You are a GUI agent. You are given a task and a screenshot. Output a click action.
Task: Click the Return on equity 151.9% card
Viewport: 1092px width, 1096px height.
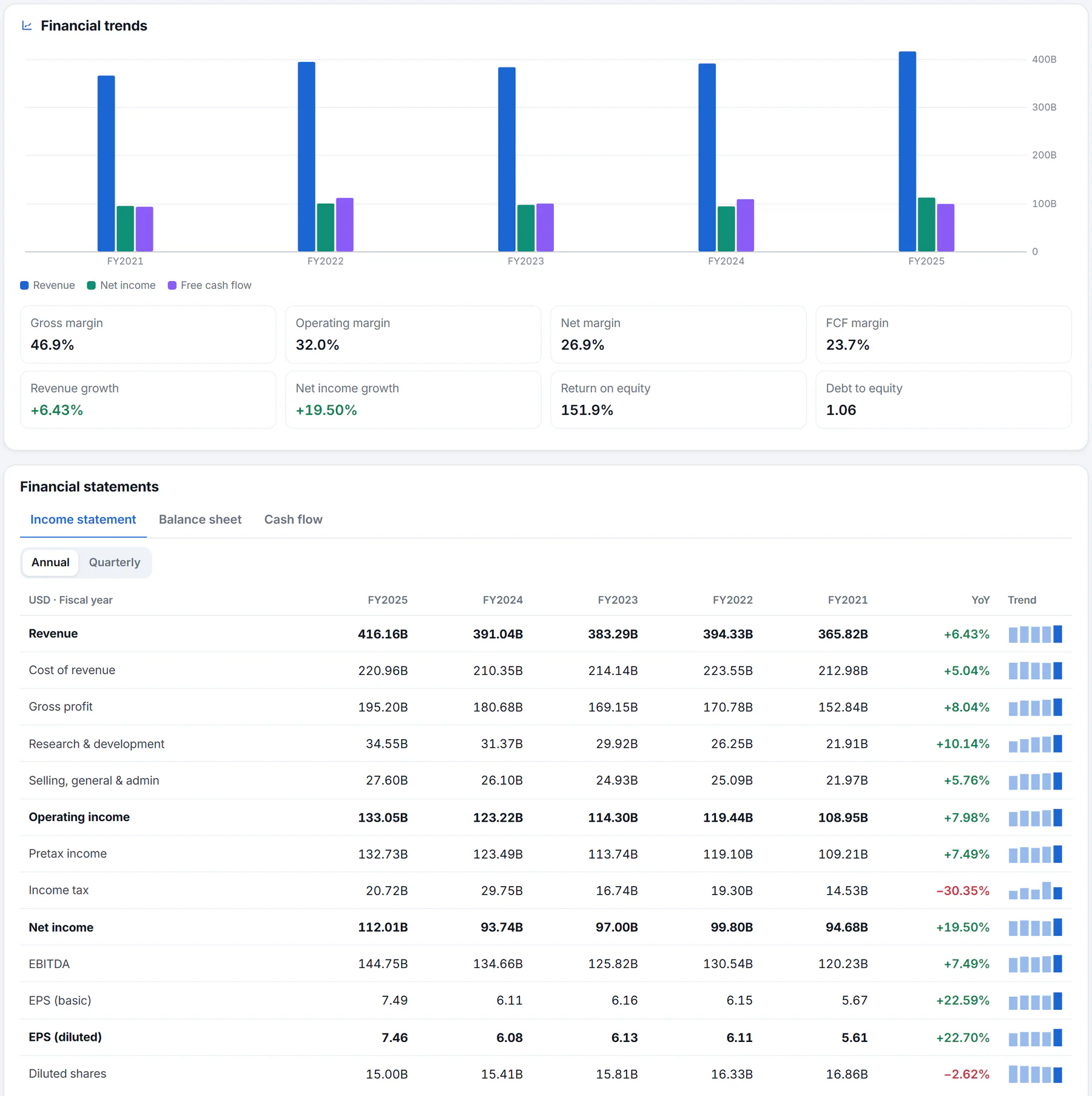(678, 400)
